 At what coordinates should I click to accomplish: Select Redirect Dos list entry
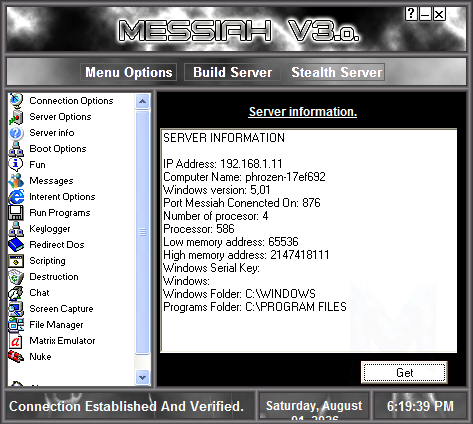[x=57, y=245]
